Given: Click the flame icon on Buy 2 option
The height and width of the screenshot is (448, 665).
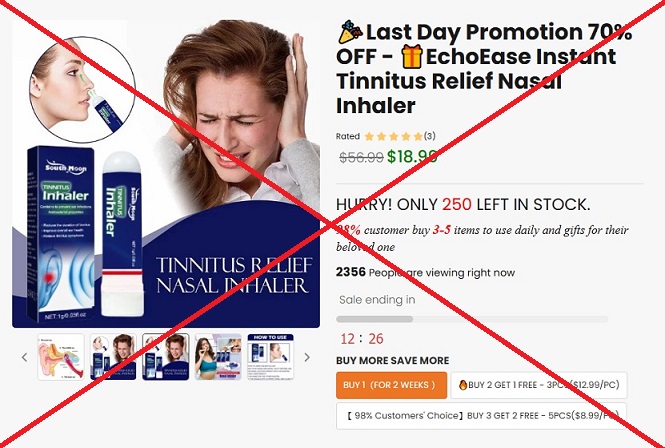Looking at the screenshot, I should [x=463, y=385].
